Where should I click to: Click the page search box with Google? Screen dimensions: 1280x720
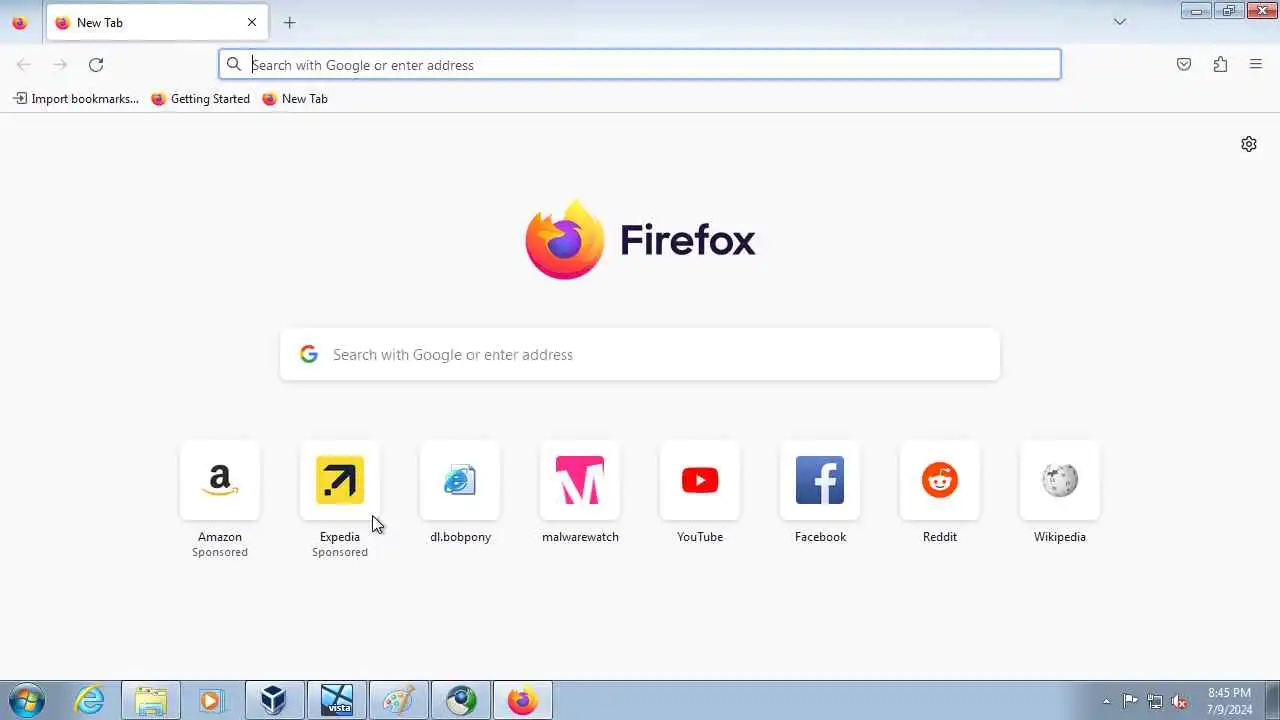pyautogui.click(x=640, y=355)
